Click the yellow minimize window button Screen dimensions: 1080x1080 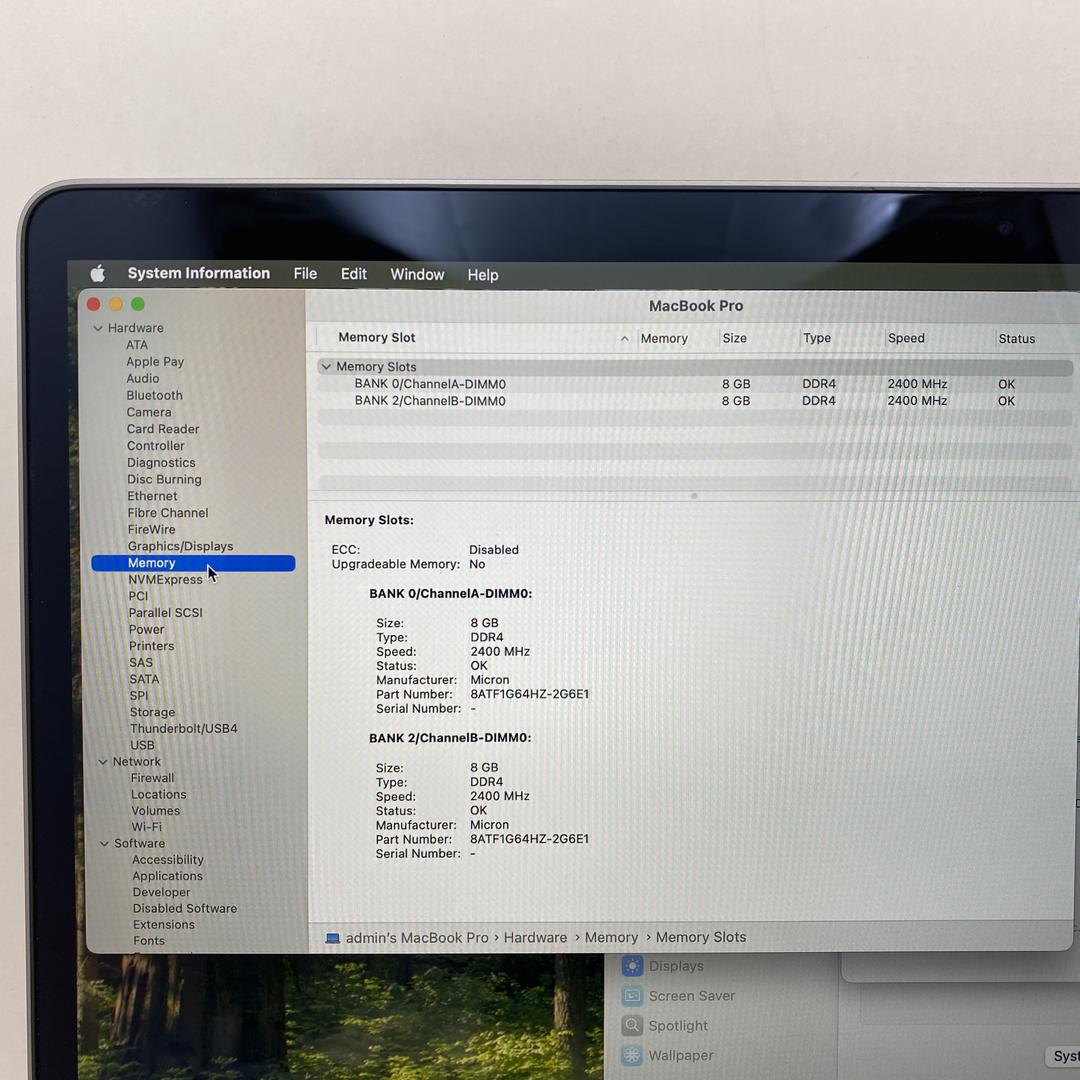(x=116, y=304)
